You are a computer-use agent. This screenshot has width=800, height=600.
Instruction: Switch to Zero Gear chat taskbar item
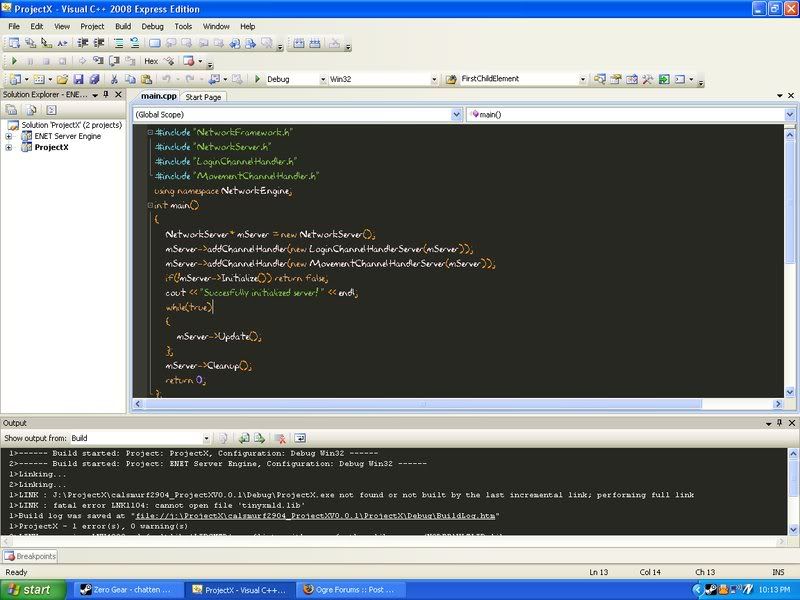click(130, 590)
